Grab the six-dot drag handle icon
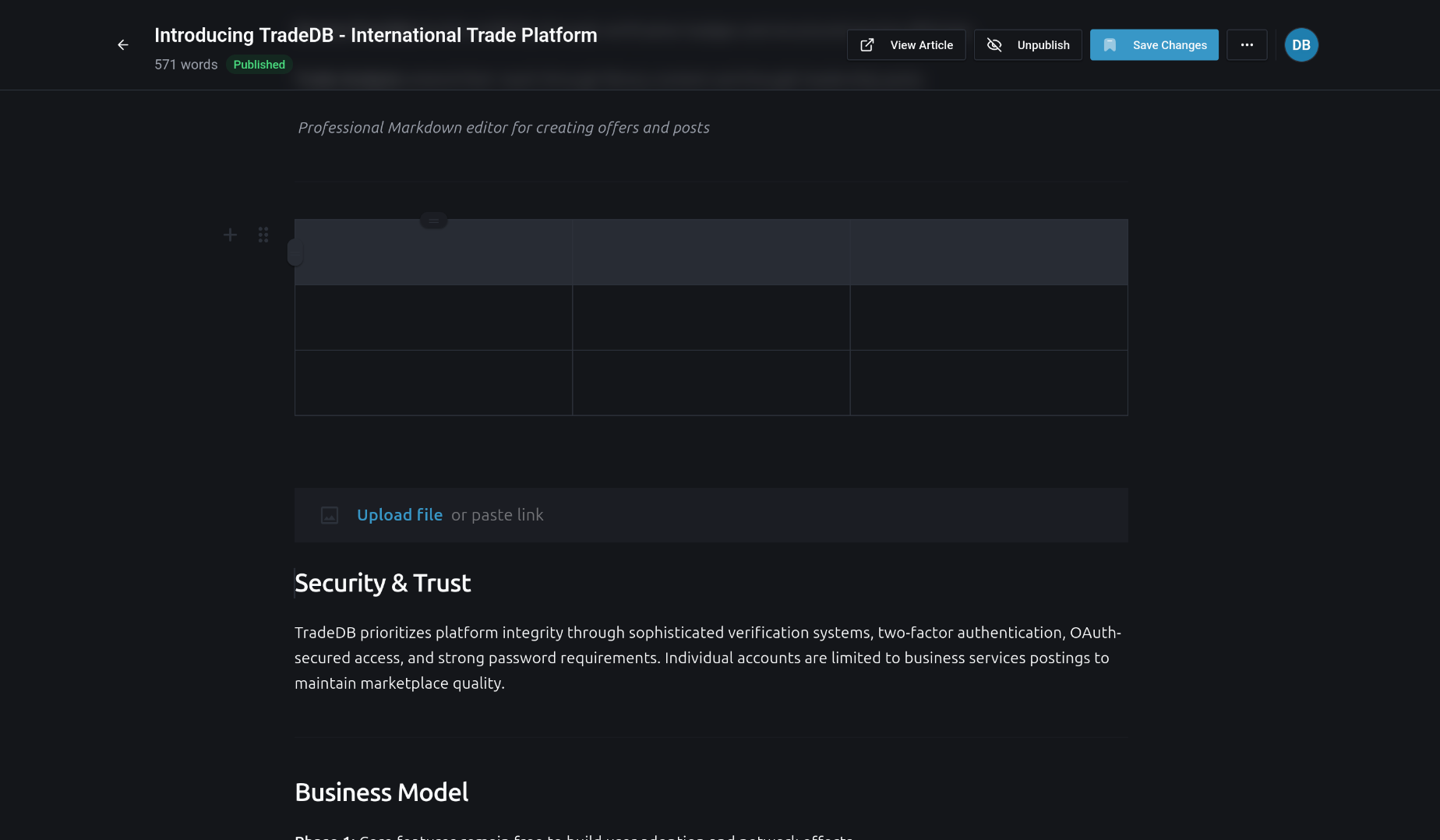Viewport: 1440px width, 840px height. (x=263, y=234)
